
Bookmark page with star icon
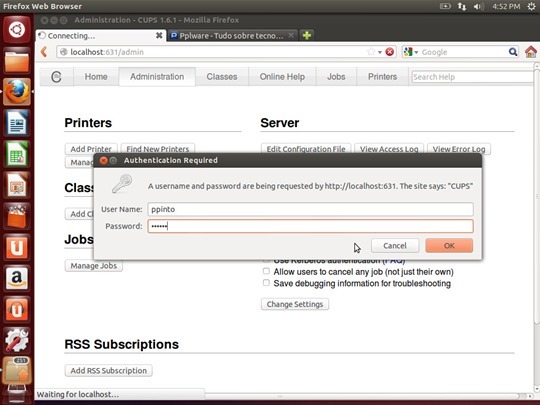tap(371, 52)
